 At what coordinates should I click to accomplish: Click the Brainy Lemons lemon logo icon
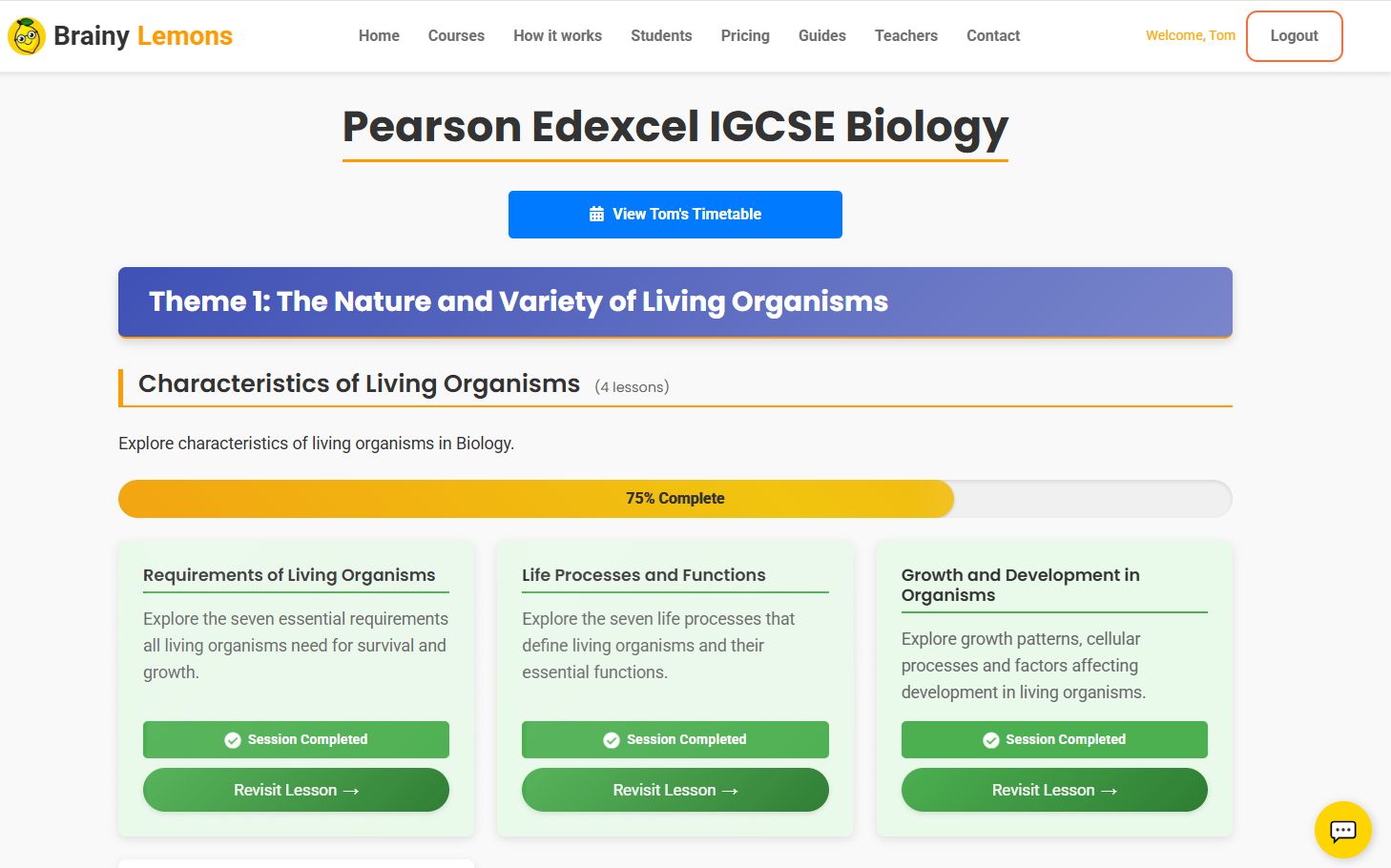(x=27, y=36)
